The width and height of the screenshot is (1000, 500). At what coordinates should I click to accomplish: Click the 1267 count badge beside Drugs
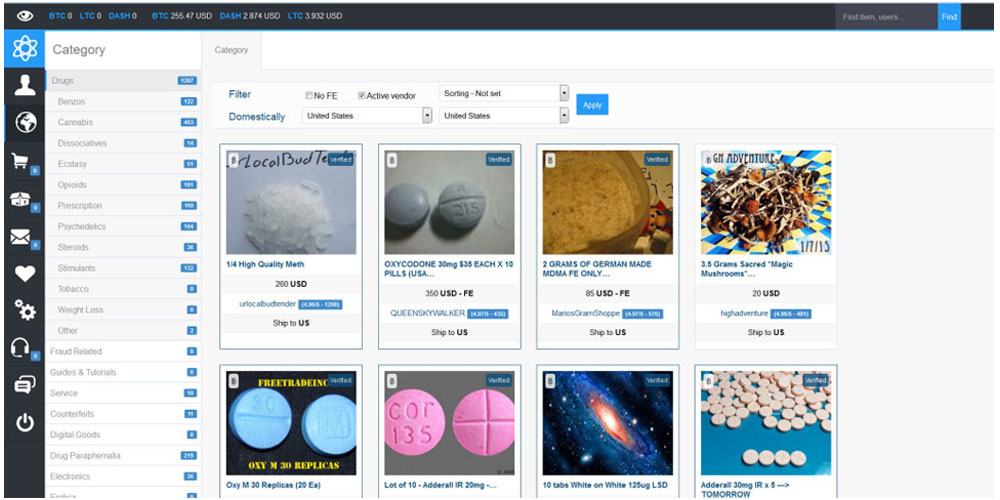188,81
